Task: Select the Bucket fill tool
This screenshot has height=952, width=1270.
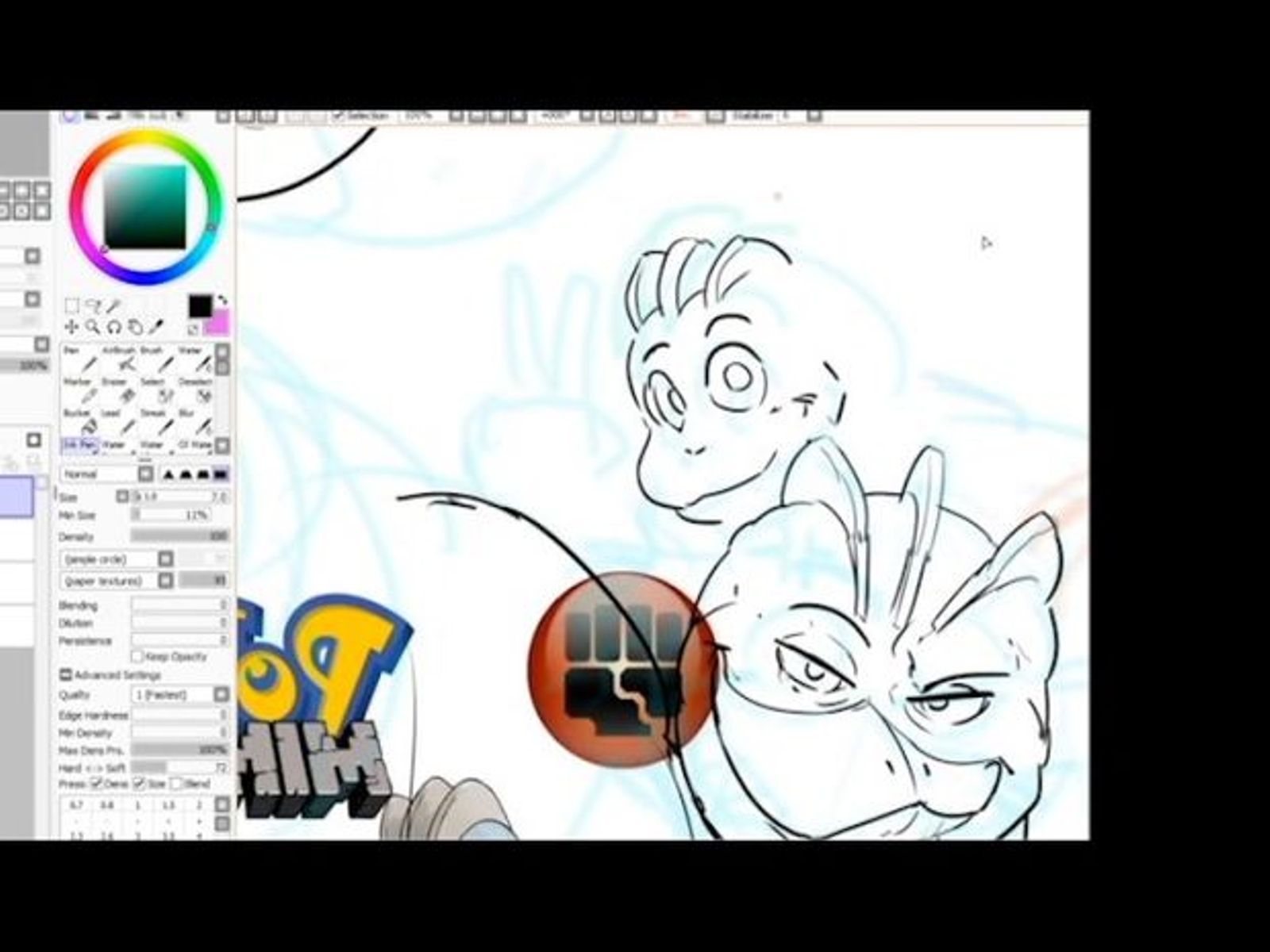Action: 79,423
